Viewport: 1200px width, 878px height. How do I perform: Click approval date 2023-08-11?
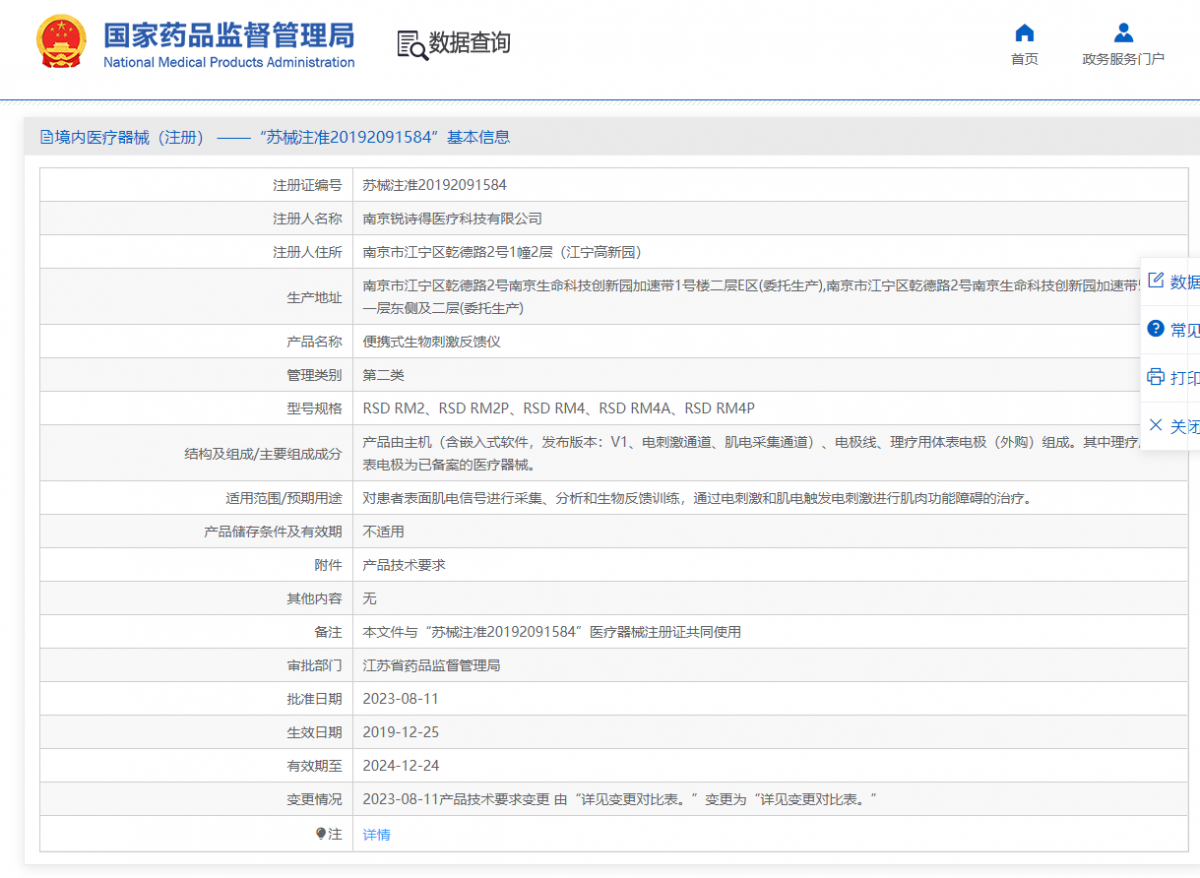coord(401,699)
